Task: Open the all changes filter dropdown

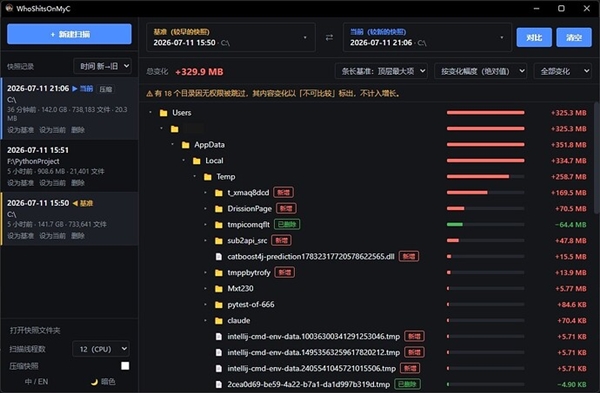Action: [562, 71]
